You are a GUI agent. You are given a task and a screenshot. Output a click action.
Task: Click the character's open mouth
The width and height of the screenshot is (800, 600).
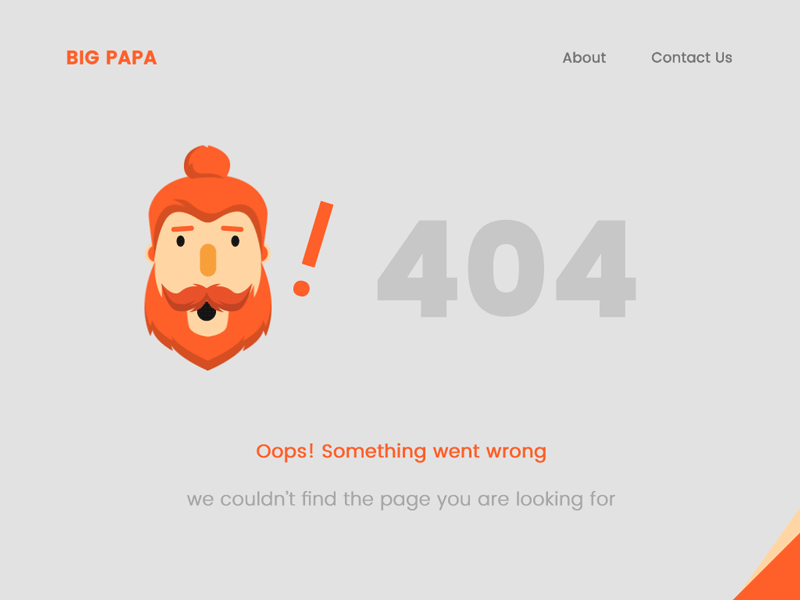click(x=207, y=313)
